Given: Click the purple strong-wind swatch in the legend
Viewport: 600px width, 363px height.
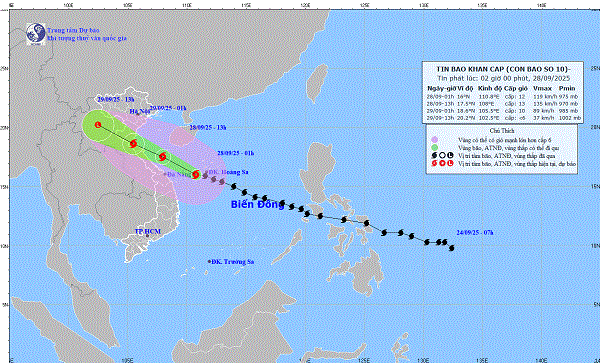Looking at the screenshot, I should (x=434, y=140).
